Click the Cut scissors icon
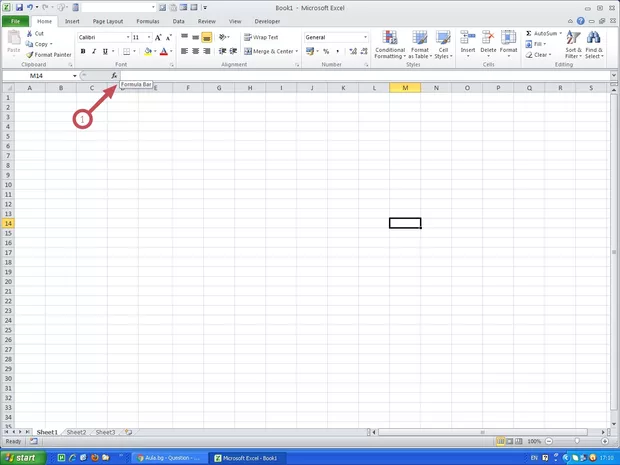 (x=29, y=34)
